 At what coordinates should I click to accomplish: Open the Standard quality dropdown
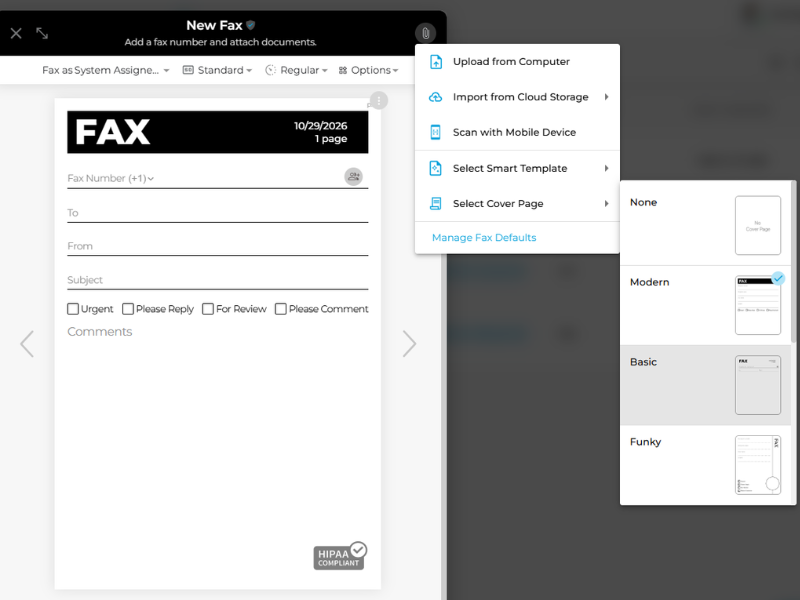217,70
